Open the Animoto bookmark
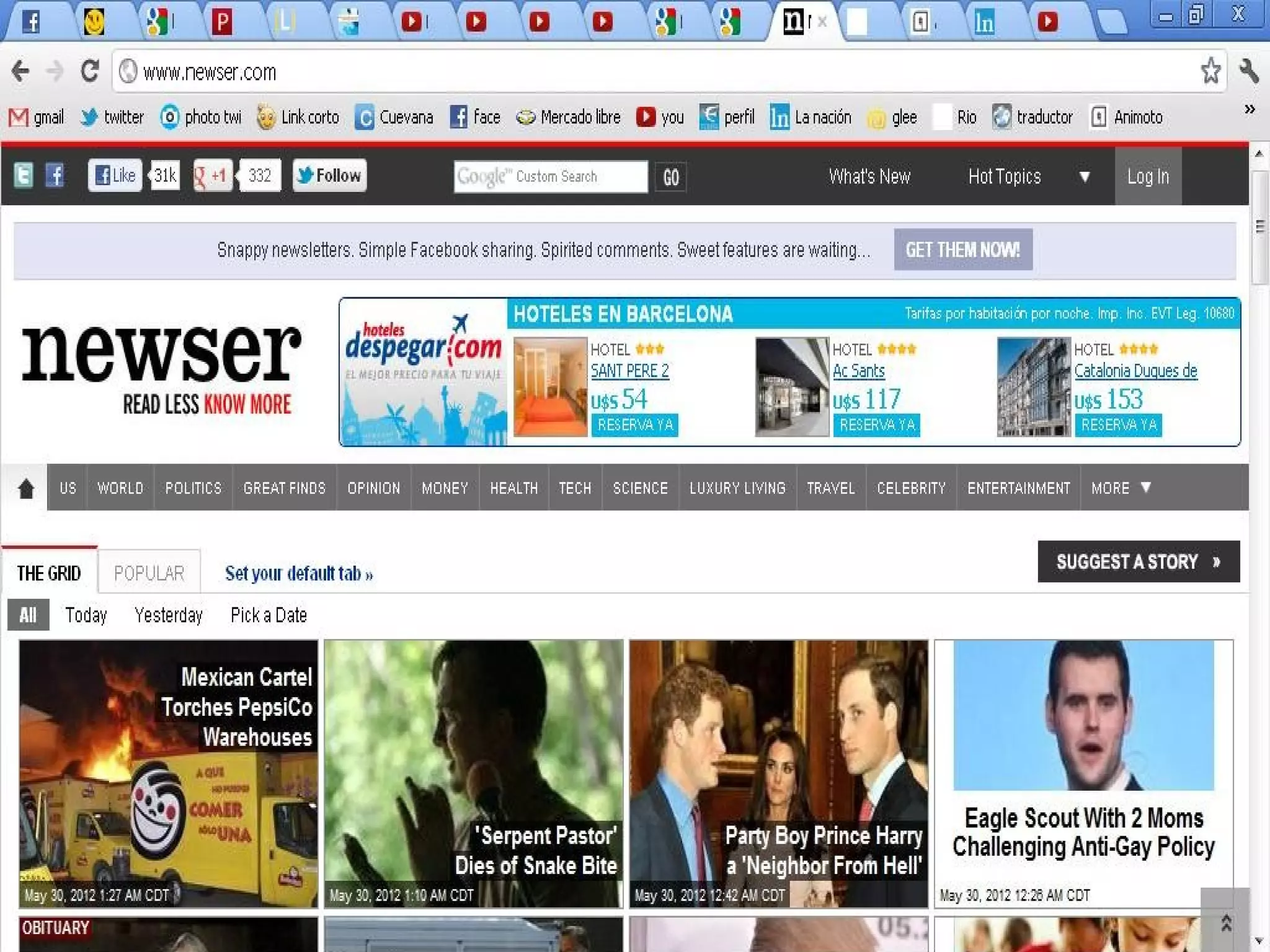Image resolution: width=1270 pixels, height=952 pixels. tap(1127, 117)
